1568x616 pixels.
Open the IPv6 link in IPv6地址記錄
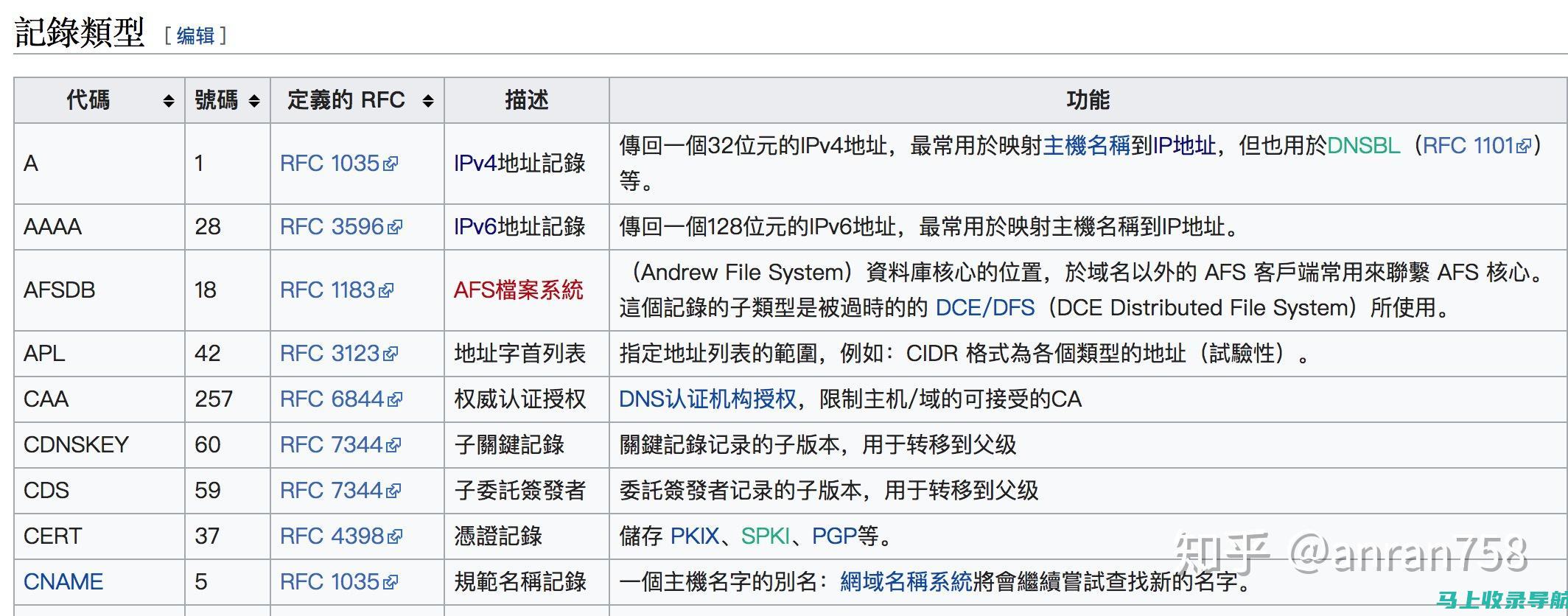coord(475,226)
